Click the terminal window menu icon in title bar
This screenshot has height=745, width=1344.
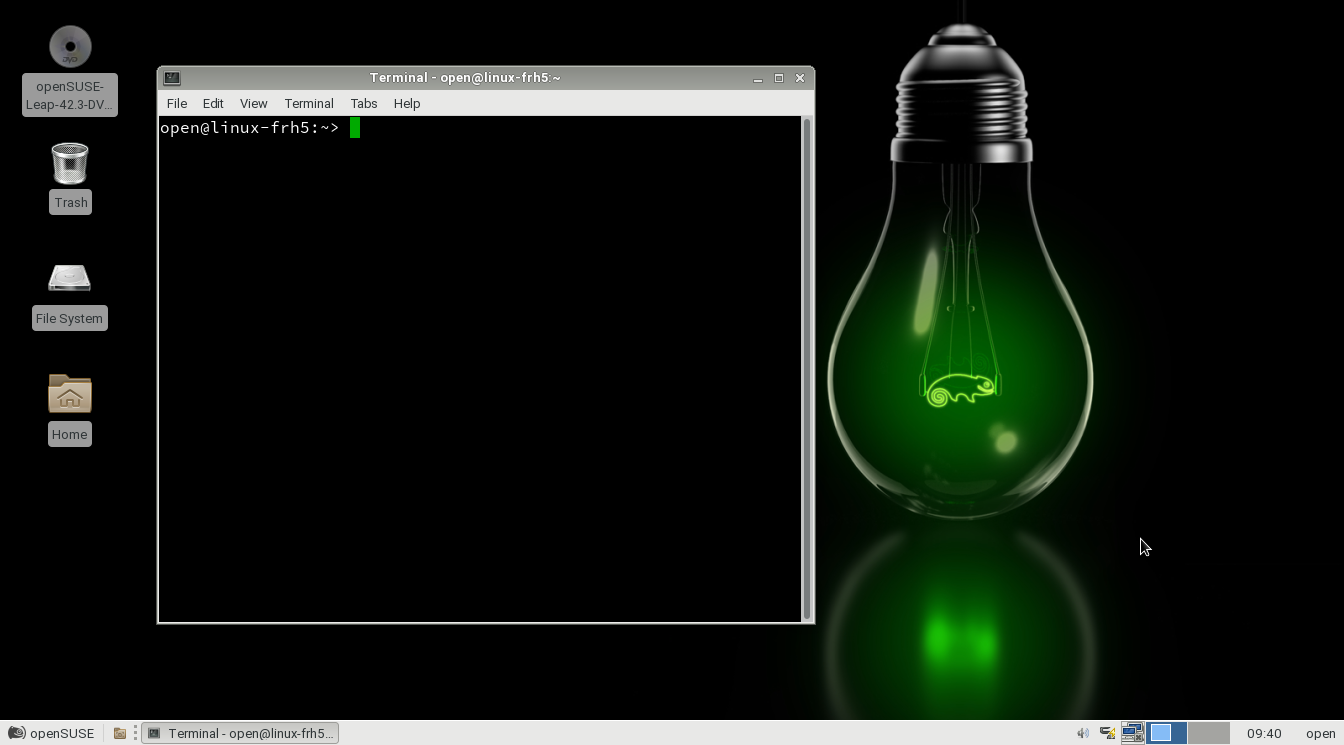(x=172, y=78)
